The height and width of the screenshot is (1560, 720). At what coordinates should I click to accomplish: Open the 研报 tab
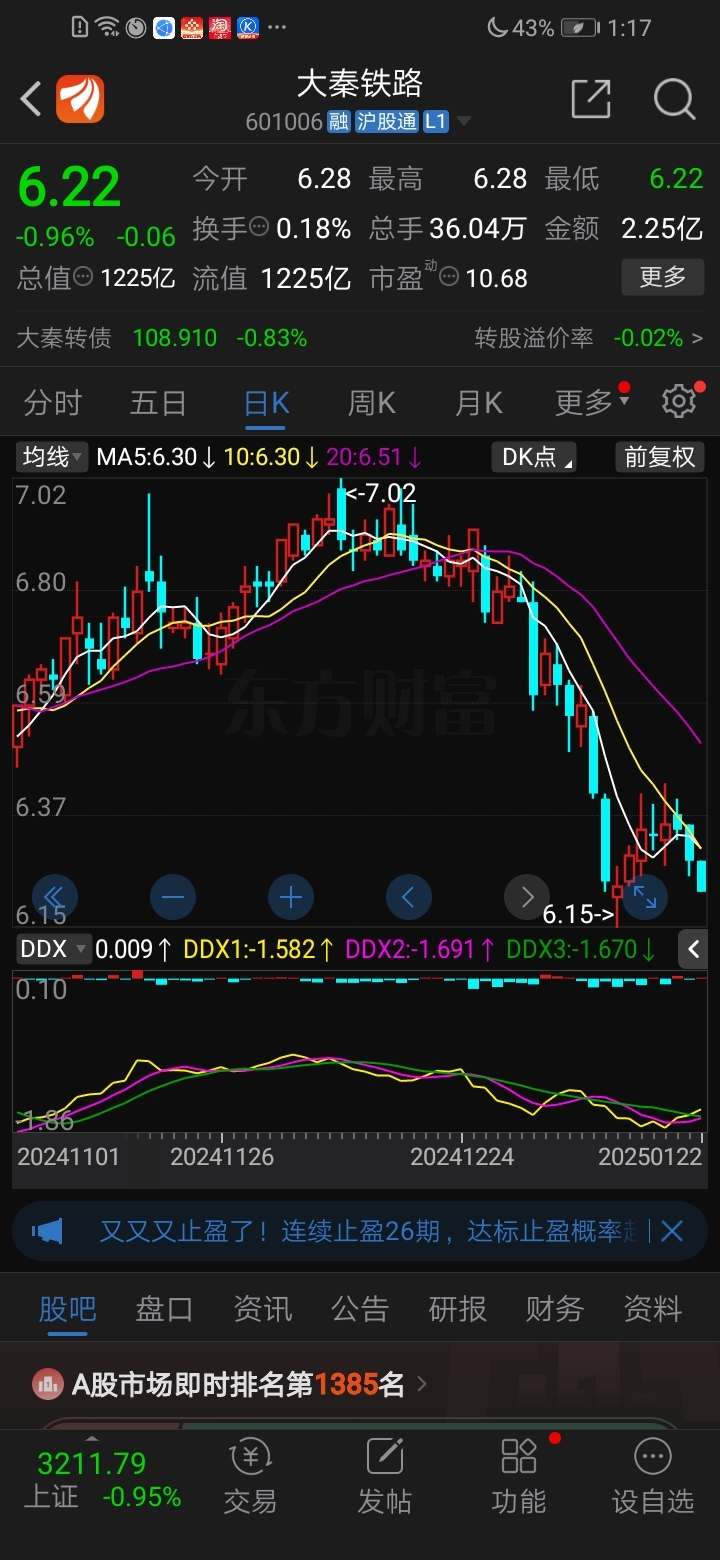tap(457, 1308)
